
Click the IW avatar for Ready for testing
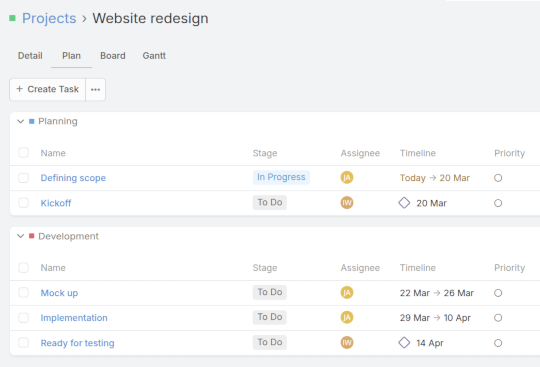(x=347, y=343)
